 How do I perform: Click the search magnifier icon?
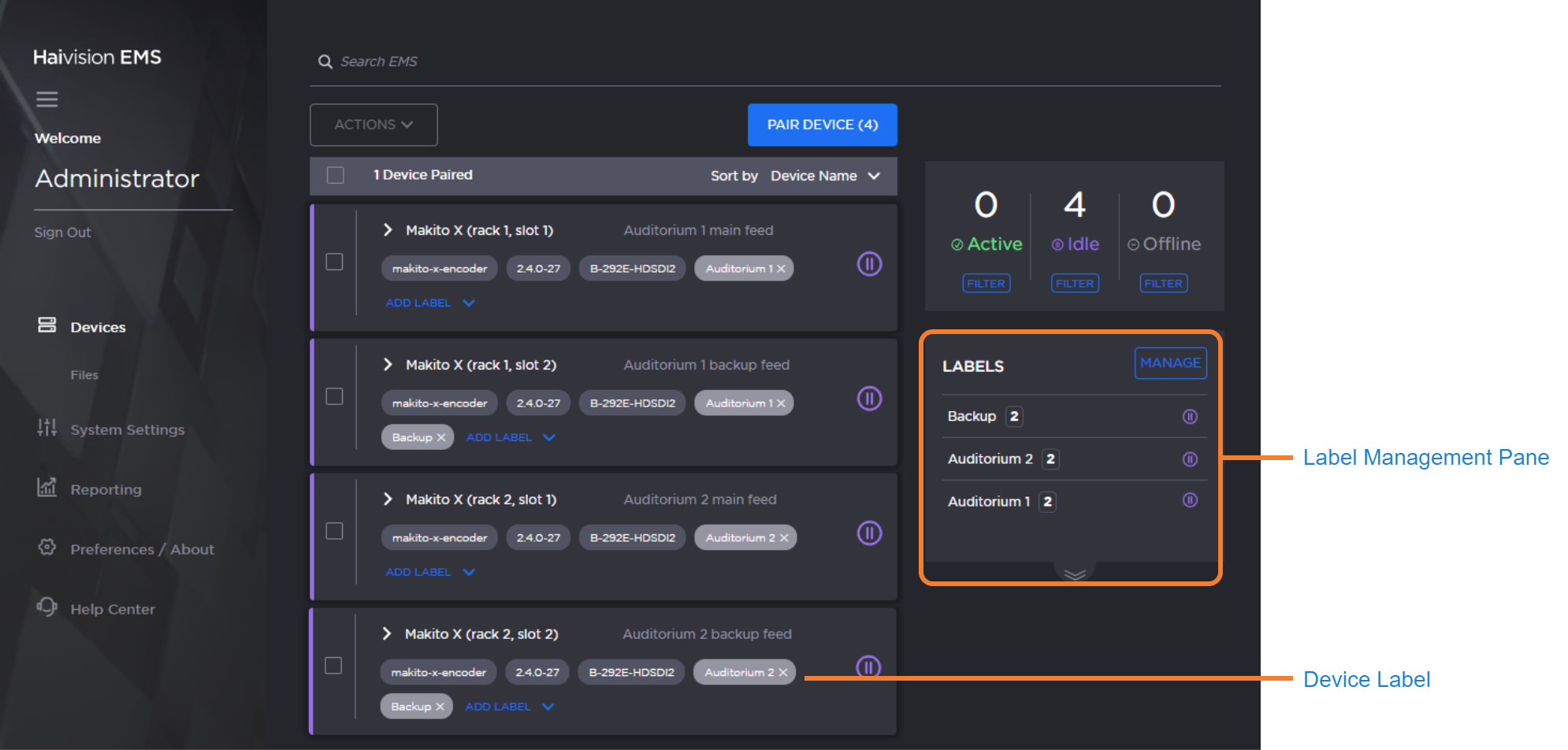(x=325, y=61)
